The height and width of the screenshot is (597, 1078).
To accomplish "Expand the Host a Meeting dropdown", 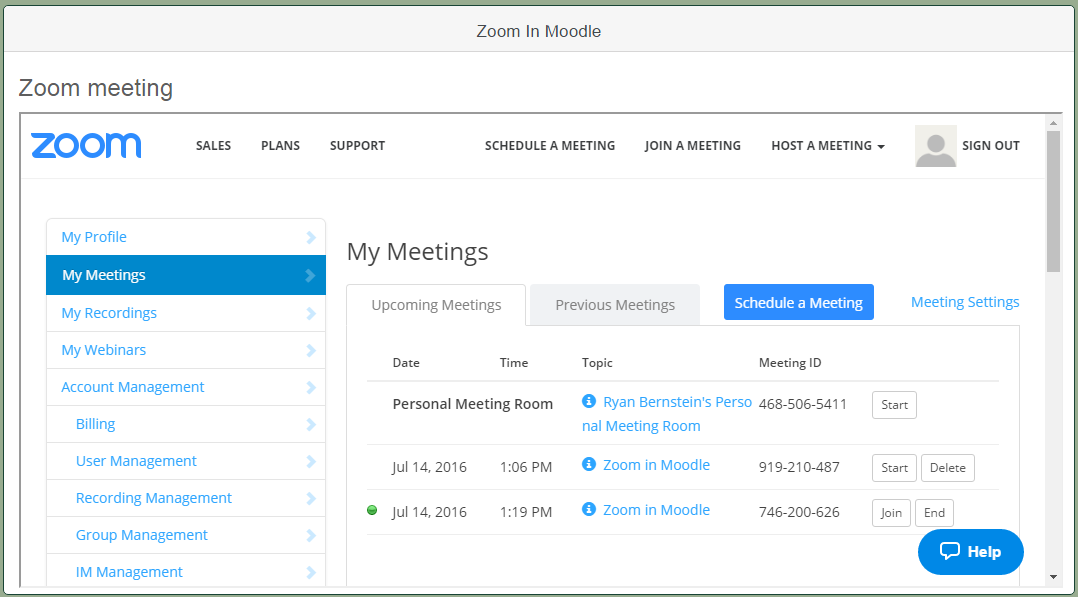I will click(828, 146).
